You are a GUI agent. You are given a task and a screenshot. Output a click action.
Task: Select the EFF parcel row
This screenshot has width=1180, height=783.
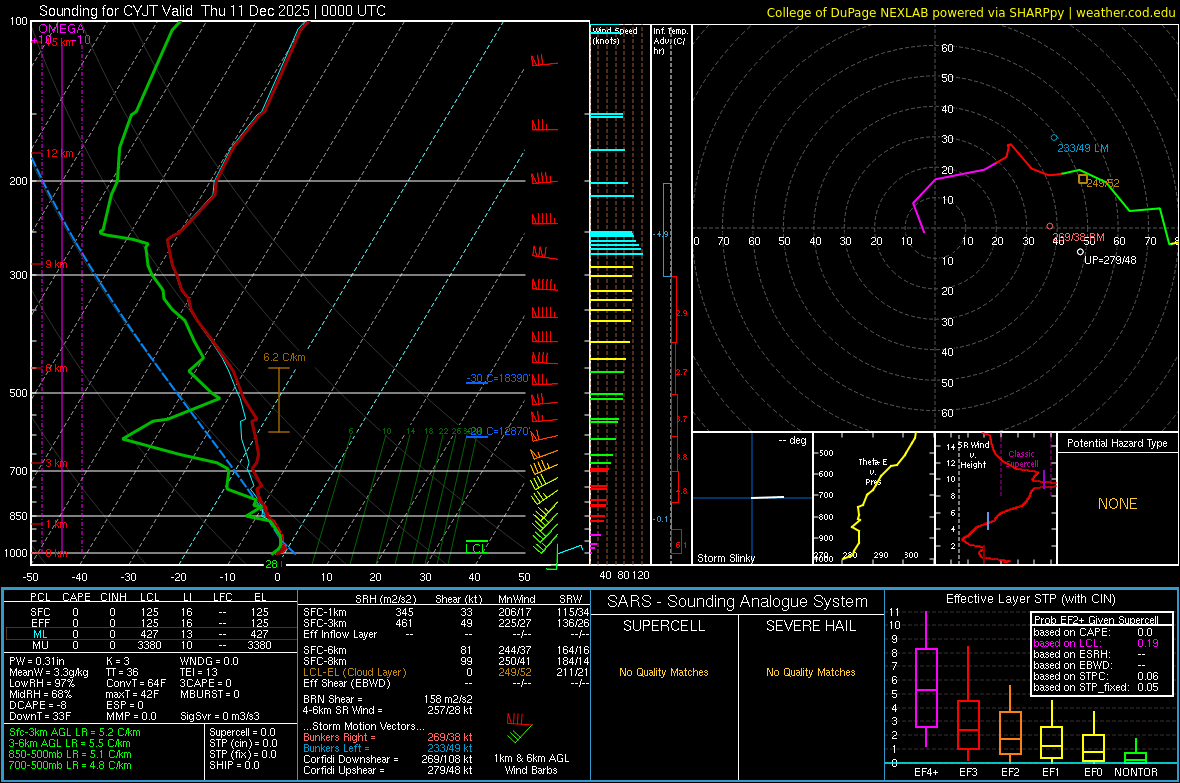151,623
